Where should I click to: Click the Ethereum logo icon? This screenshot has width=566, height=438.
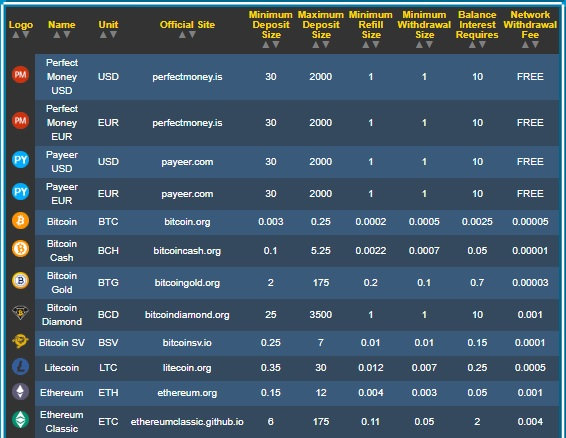20,391
